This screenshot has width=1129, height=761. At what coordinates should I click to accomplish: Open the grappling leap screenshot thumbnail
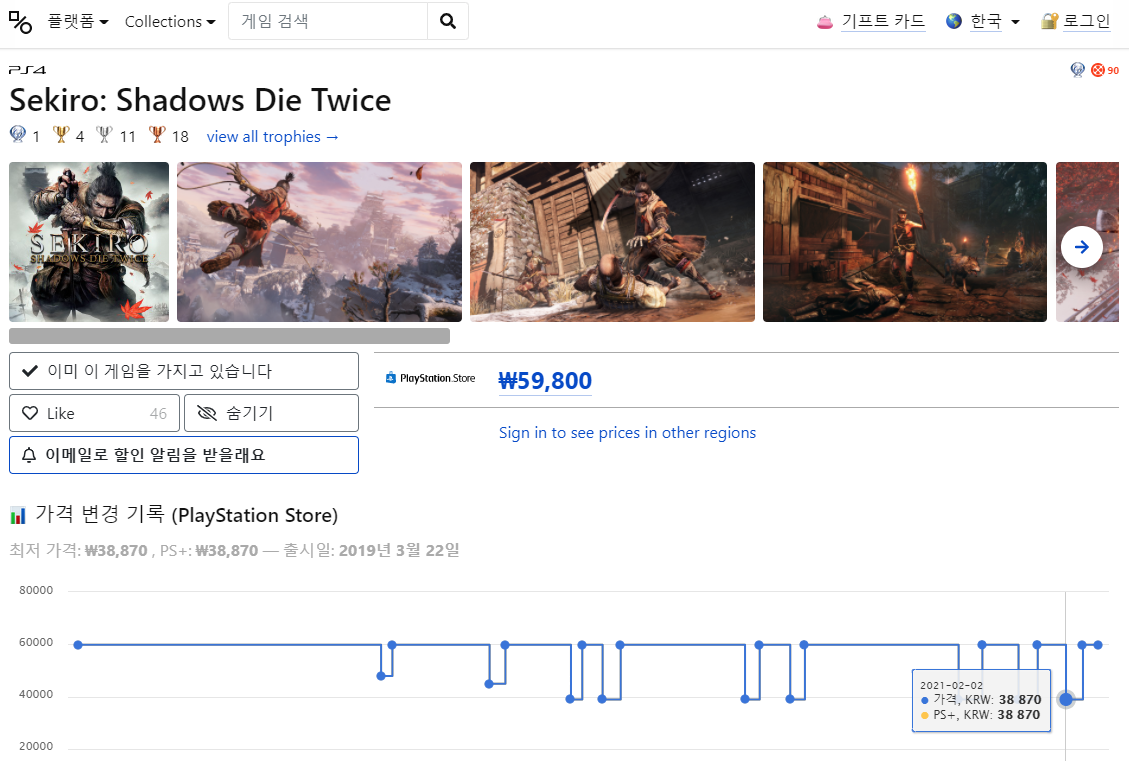[320, 242]
